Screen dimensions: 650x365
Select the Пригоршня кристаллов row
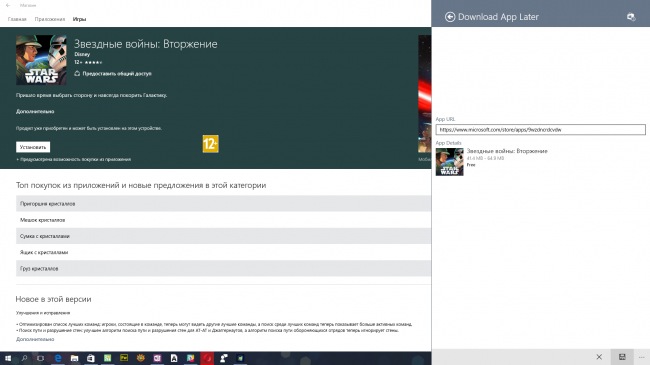[x=223, y=204]
